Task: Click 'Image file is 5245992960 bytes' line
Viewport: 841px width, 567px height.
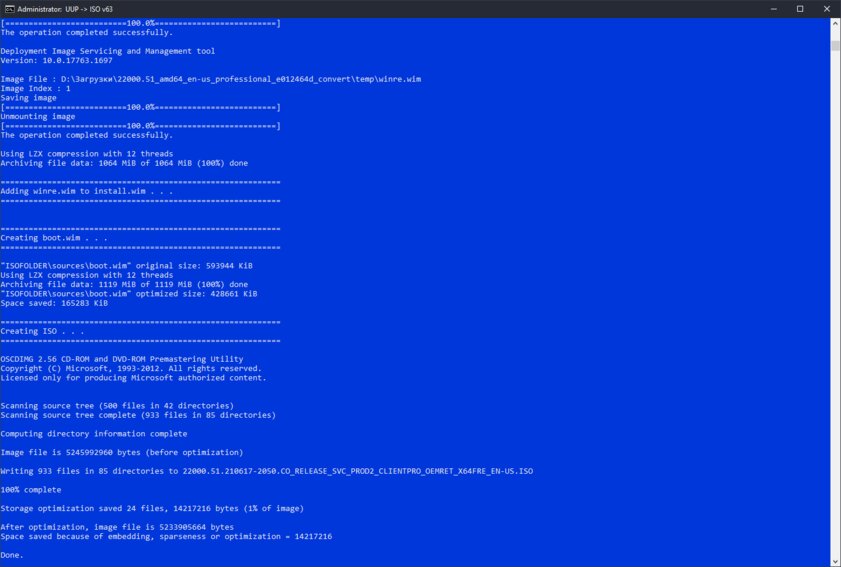Action: point(122,452)
